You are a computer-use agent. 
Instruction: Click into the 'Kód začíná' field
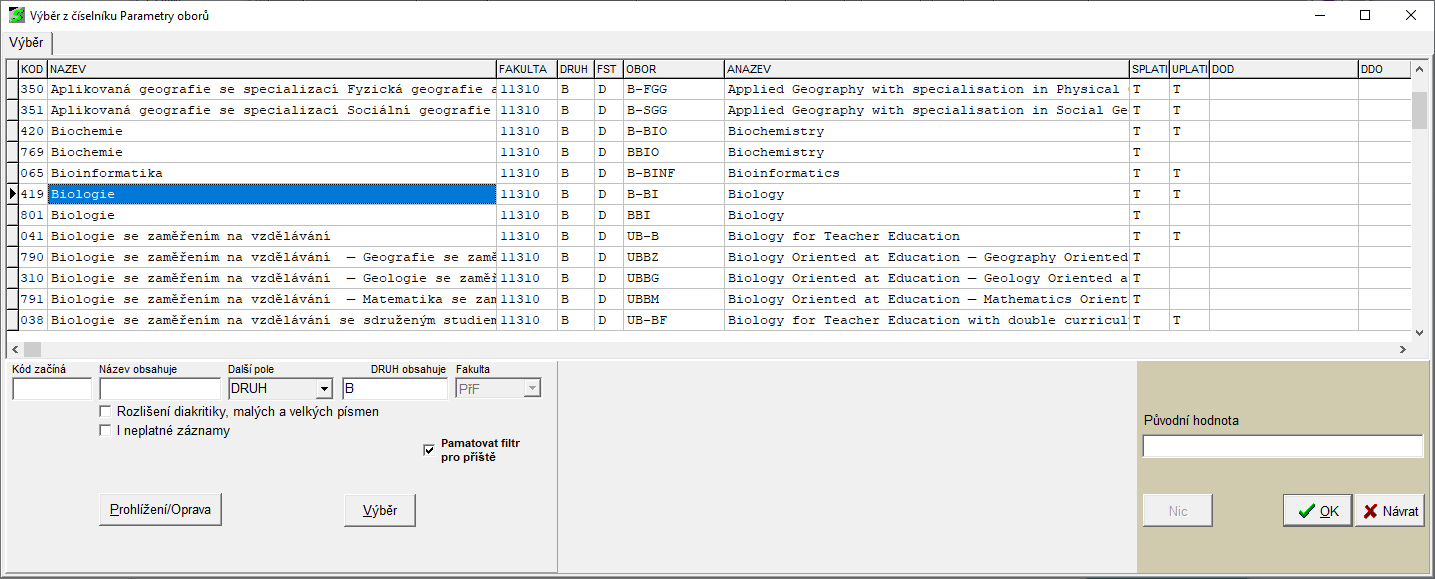tap(51, 389)
